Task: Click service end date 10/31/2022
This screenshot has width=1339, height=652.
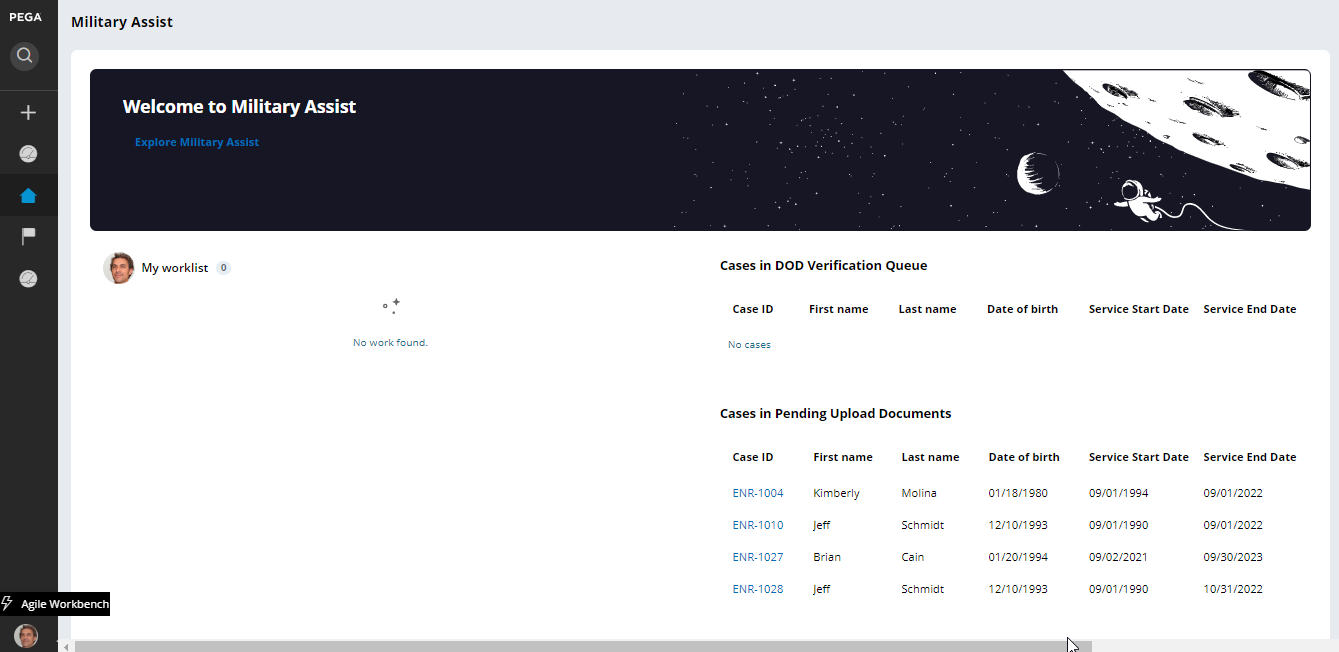Action: tap(1233, 589)
